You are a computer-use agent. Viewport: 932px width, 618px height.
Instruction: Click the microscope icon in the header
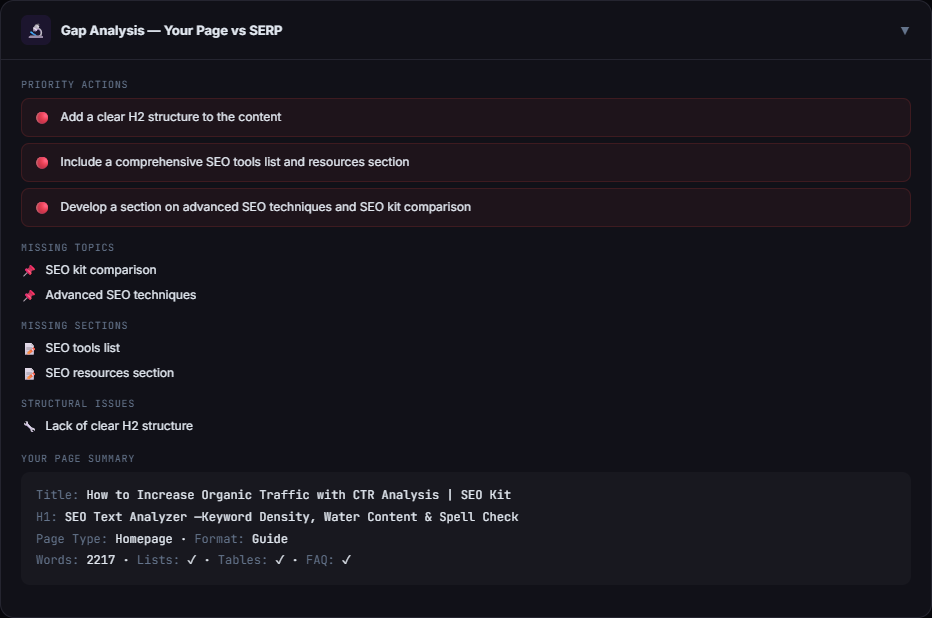pos(35,30)
